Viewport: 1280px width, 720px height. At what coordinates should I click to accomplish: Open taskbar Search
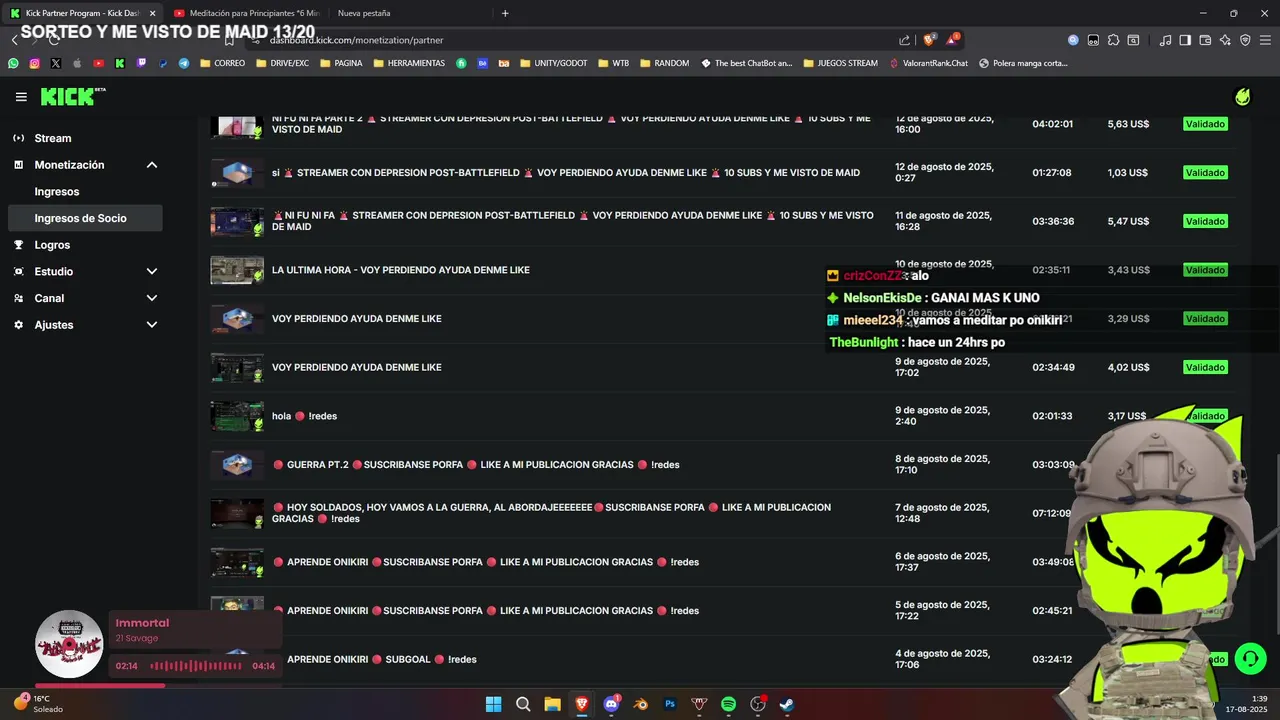click(523, 704)
